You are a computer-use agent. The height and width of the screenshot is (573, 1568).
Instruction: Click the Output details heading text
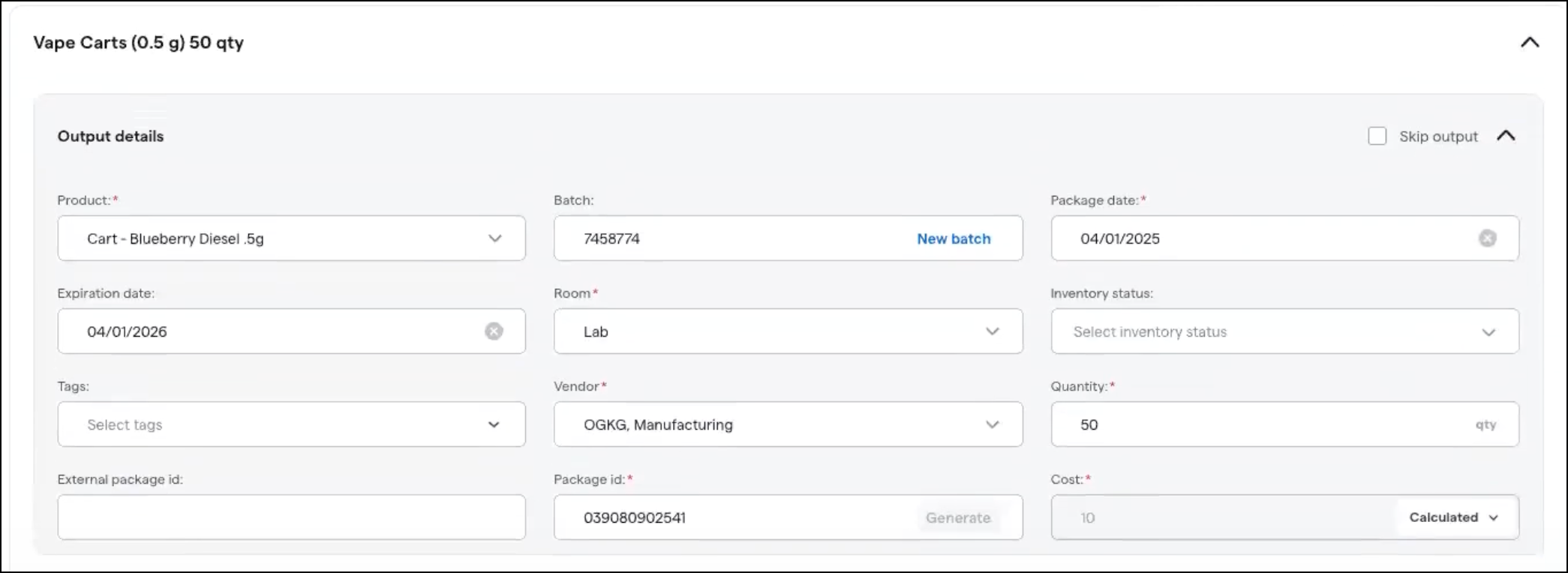[x=110, y=136]
